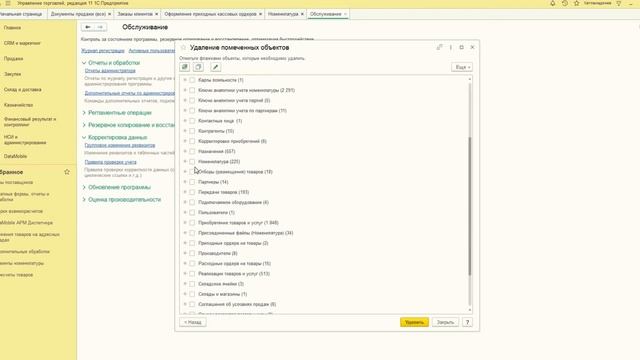The width and height of the screenshot is (640, 360).
Task: Tick the Реализация товаров и услуг checkbox
Action: (x=192, y=274)
